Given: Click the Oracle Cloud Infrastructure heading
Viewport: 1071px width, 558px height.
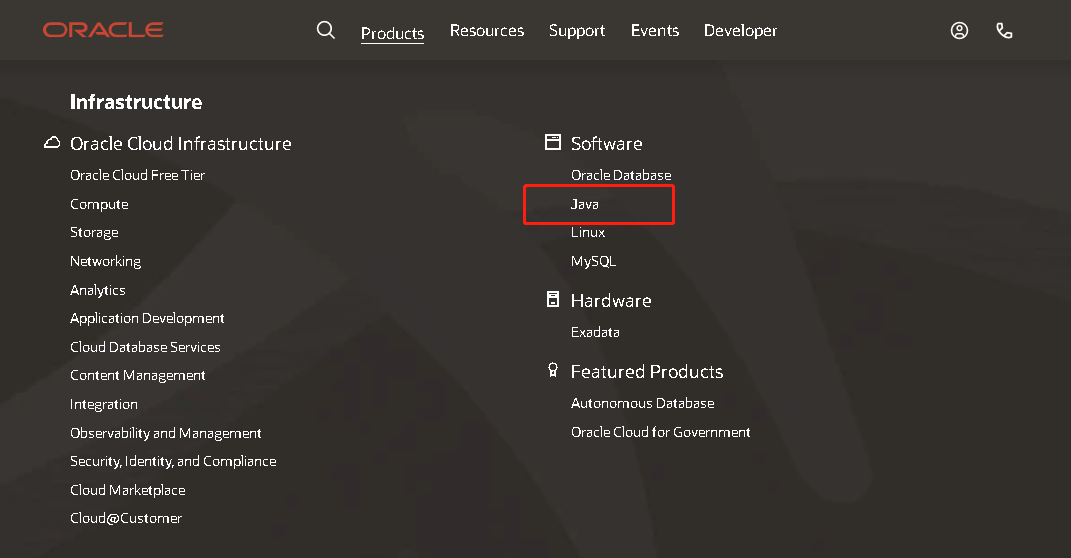Looking at the screenshot, I should pyautogui.click(x=180, y=143).
